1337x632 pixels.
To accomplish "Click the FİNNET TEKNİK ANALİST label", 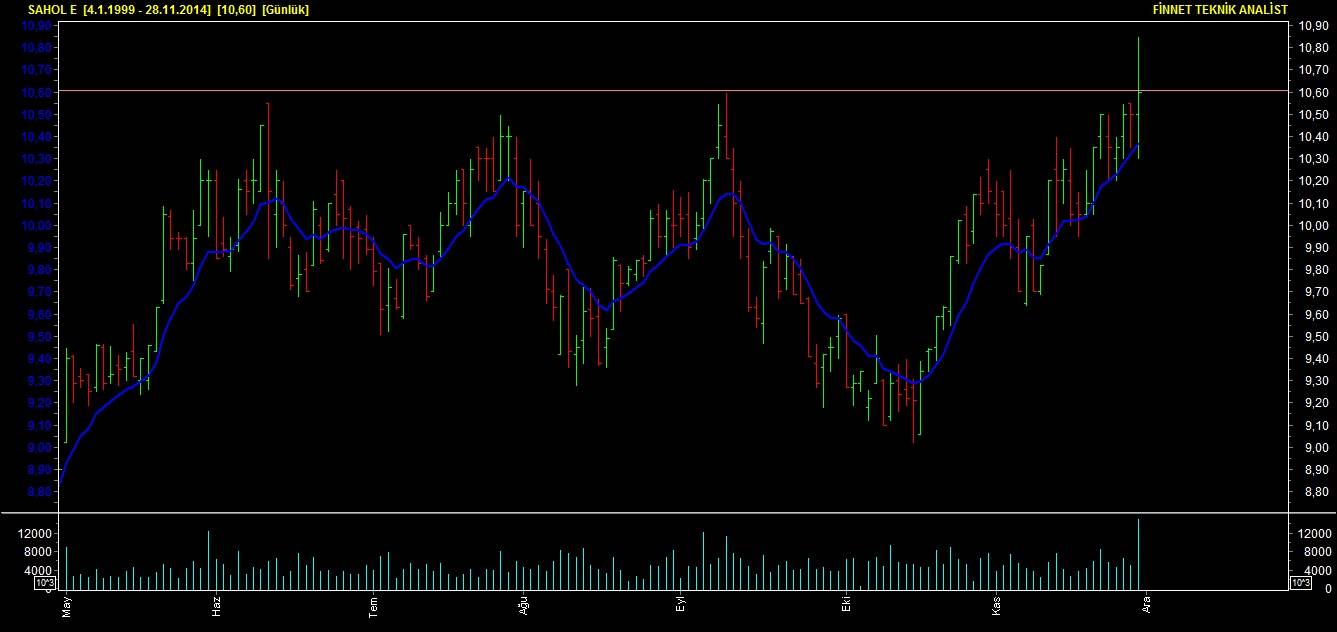I will coord(1220,9).
